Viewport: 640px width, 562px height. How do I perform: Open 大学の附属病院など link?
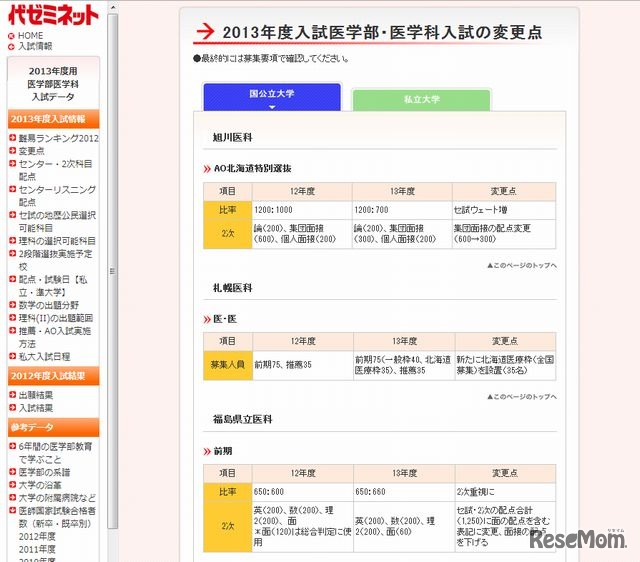(57, 498)
